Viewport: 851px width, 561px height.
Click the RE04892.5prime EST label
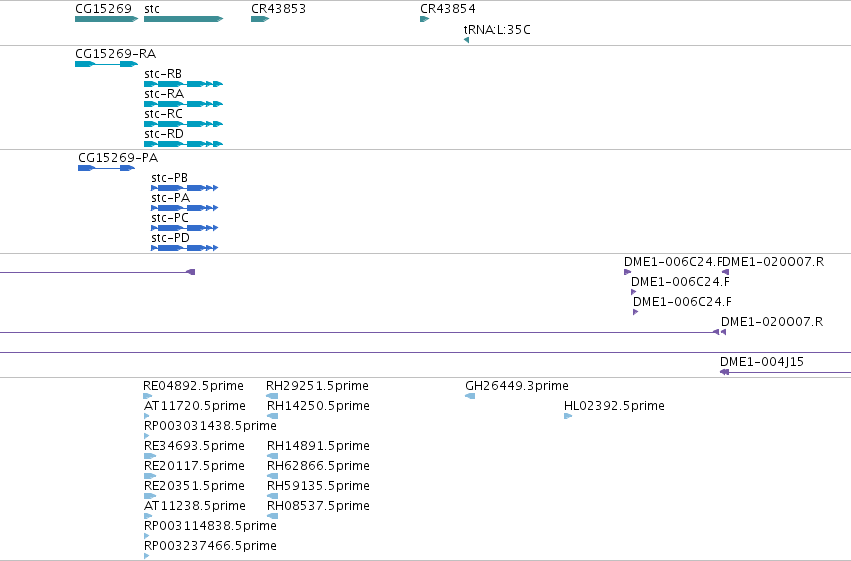(193, 386)
